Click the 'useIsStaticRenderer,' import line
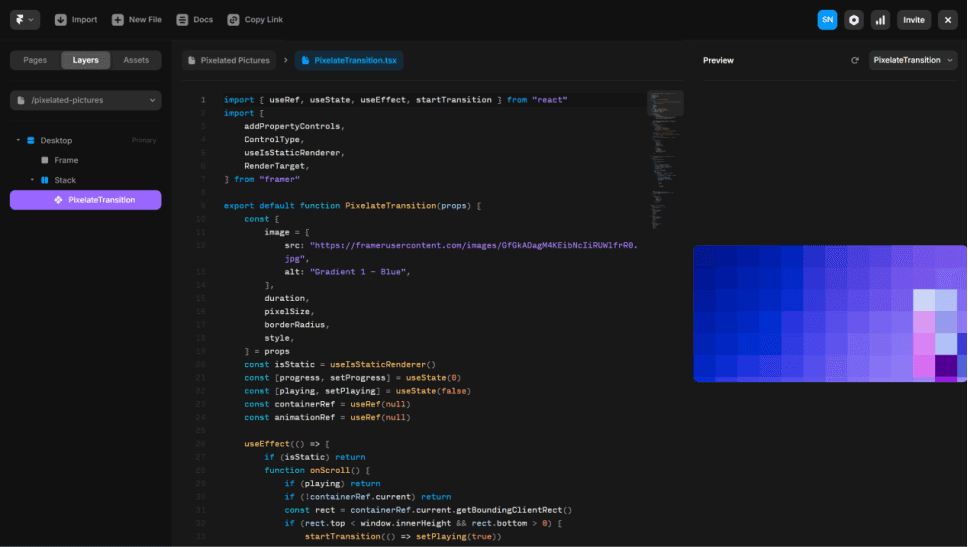968x547 pixels. click(x=294, y=152)
